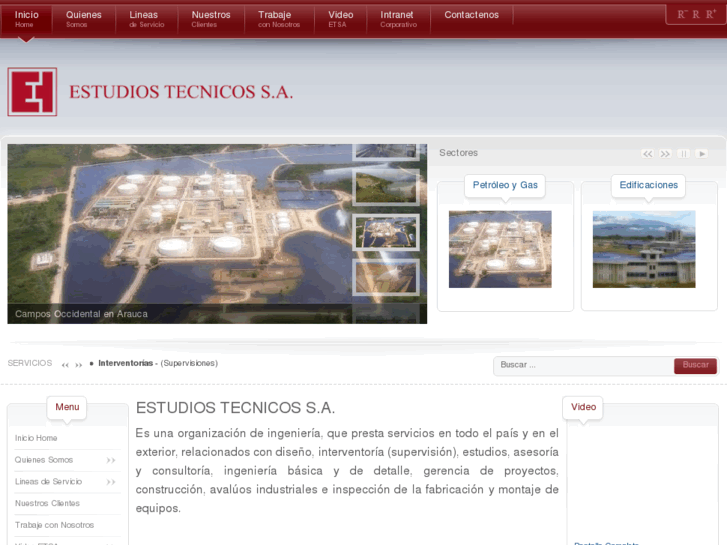Click the Video panel label
The width and height of the screenshot is (727, 545).
pyautogui.click(x=583, y=407)
